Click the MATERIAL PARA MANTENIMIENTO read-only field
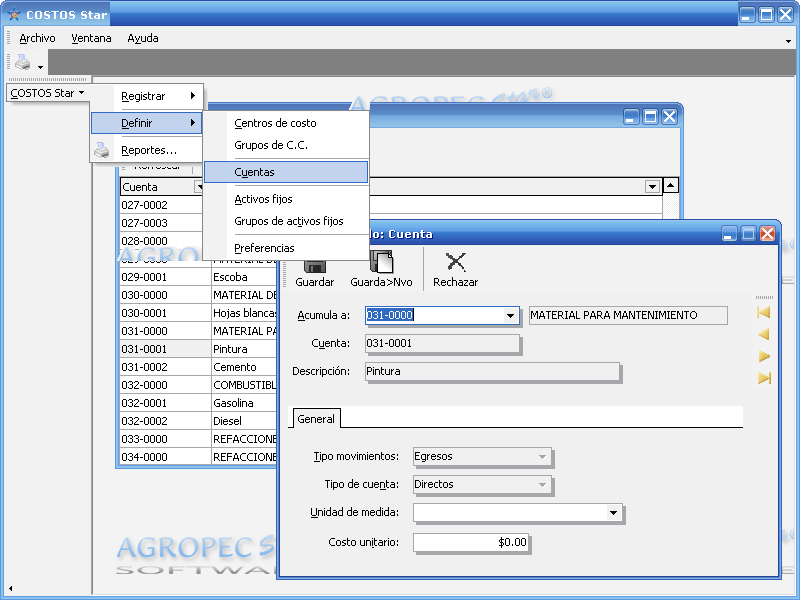 point(628,315)
